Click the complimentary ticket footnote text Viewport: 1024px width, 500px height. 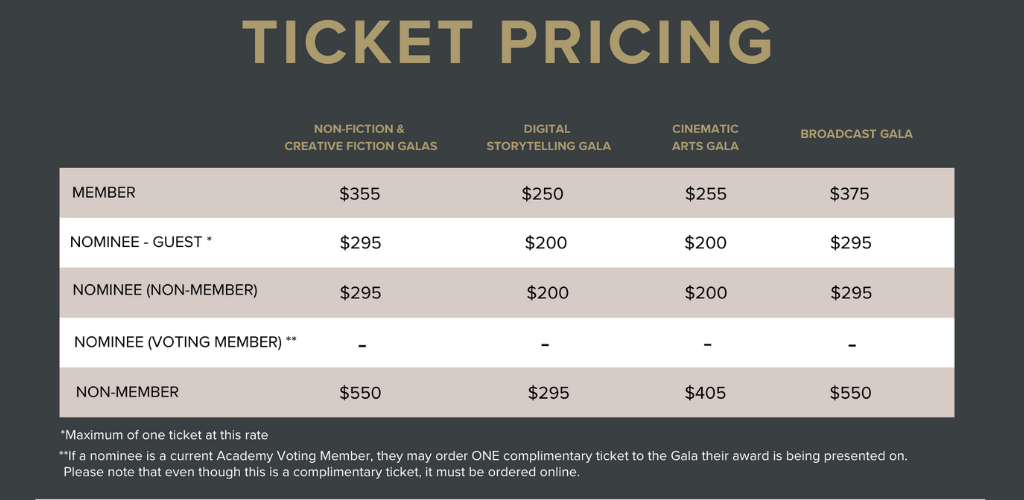pyautogui.click(x=483, y=463)
